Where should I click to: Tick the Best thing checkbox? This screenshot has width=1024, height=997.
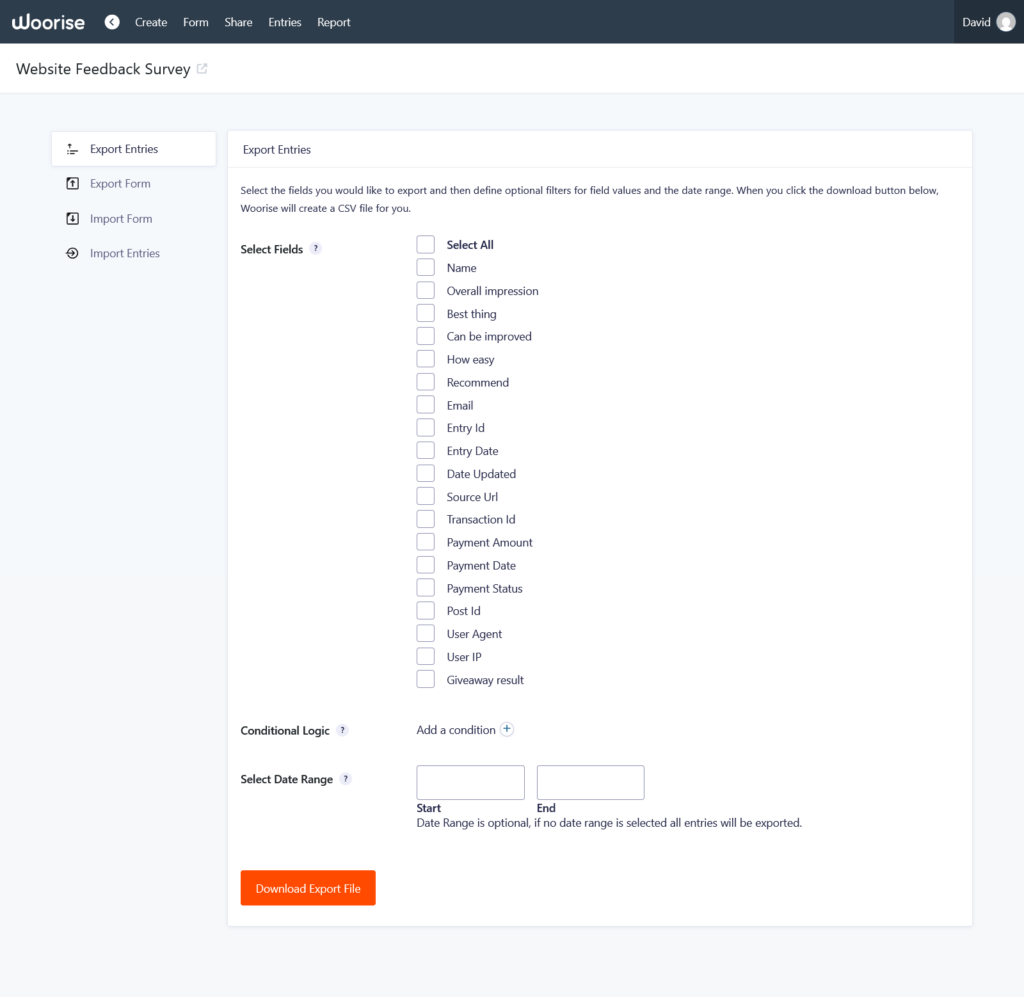point(426,313)
